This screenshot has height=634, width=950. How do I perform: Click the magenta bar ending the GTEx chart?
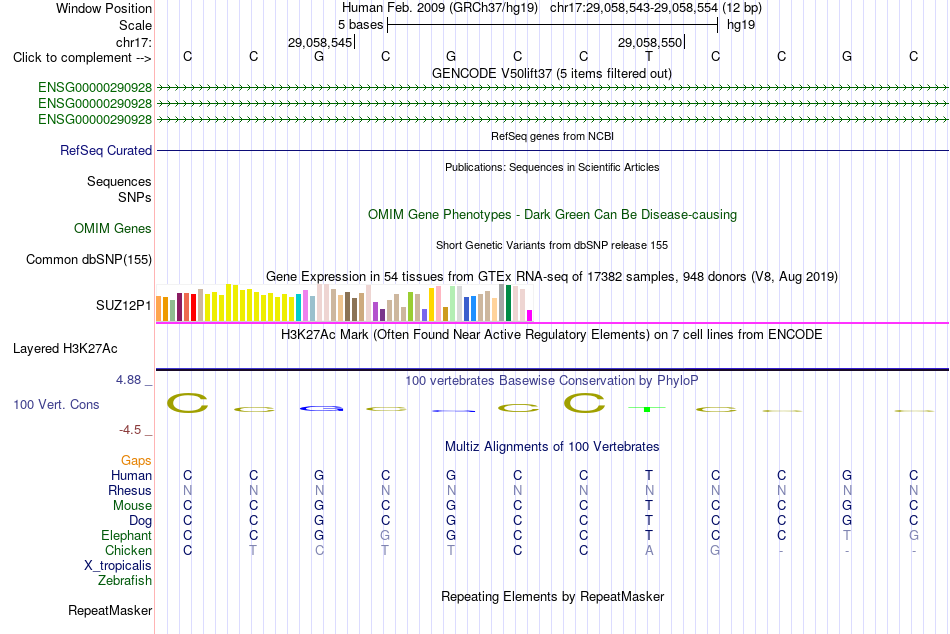click(x=530, y=315)
